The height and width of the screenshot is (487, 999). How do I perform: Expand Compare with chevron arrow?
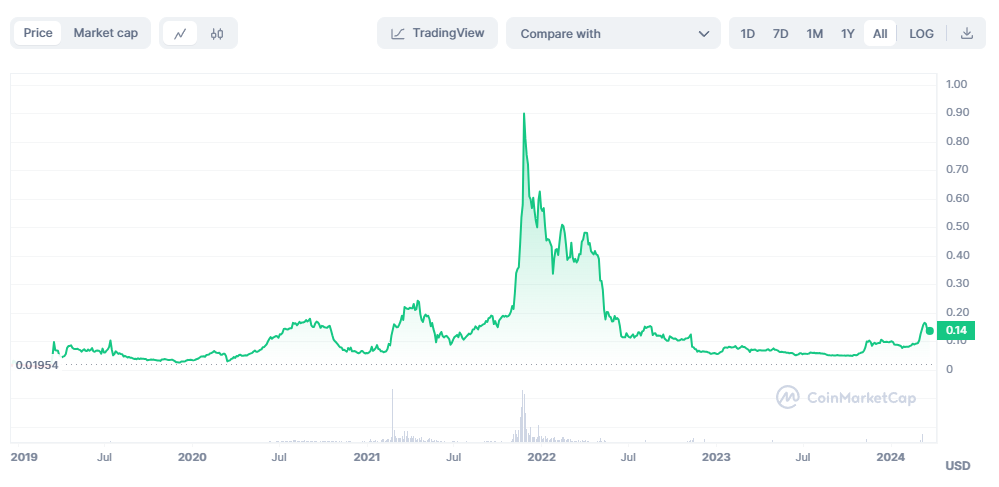(702, 33)
